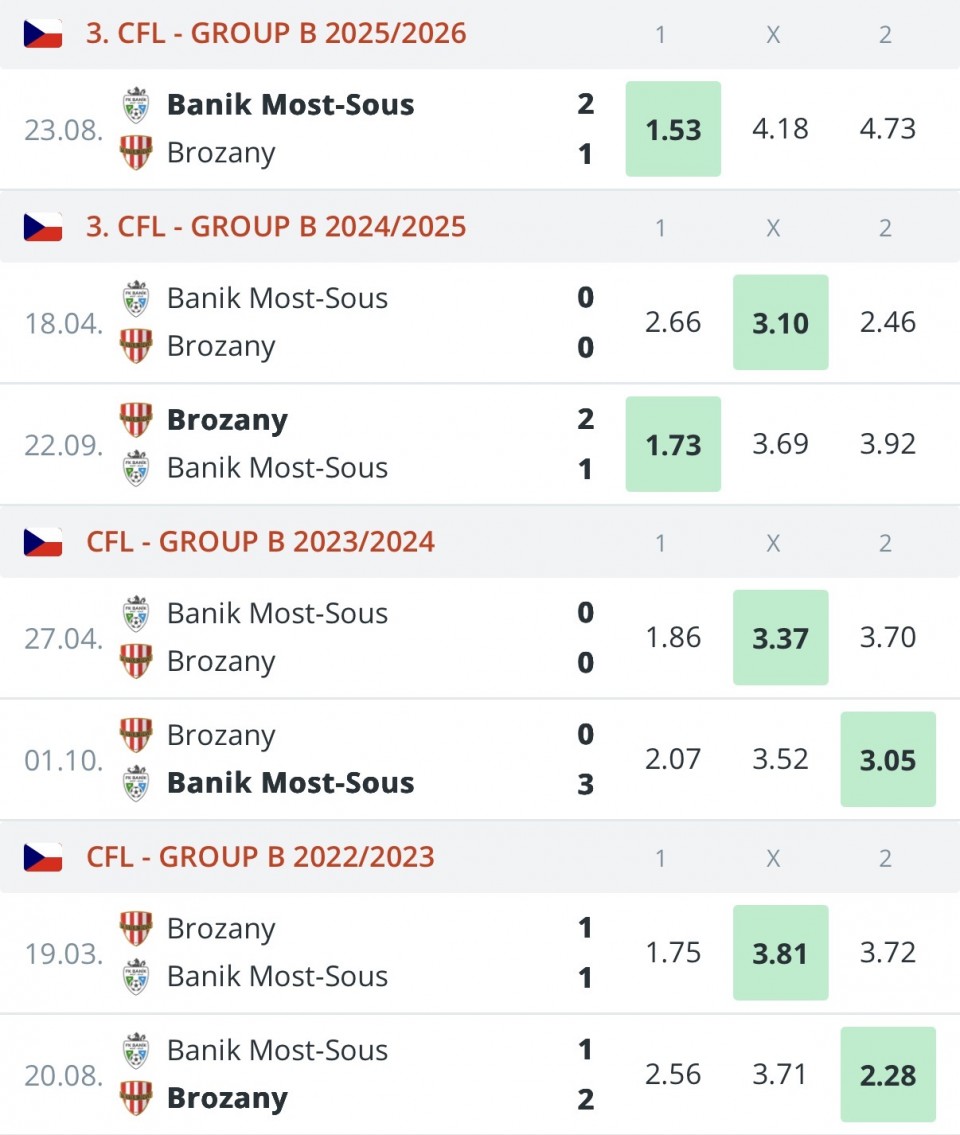Click Brozany crest in 23.08. match
Viewport: 960px width, 1135px height.
click(x=136, y=153)
